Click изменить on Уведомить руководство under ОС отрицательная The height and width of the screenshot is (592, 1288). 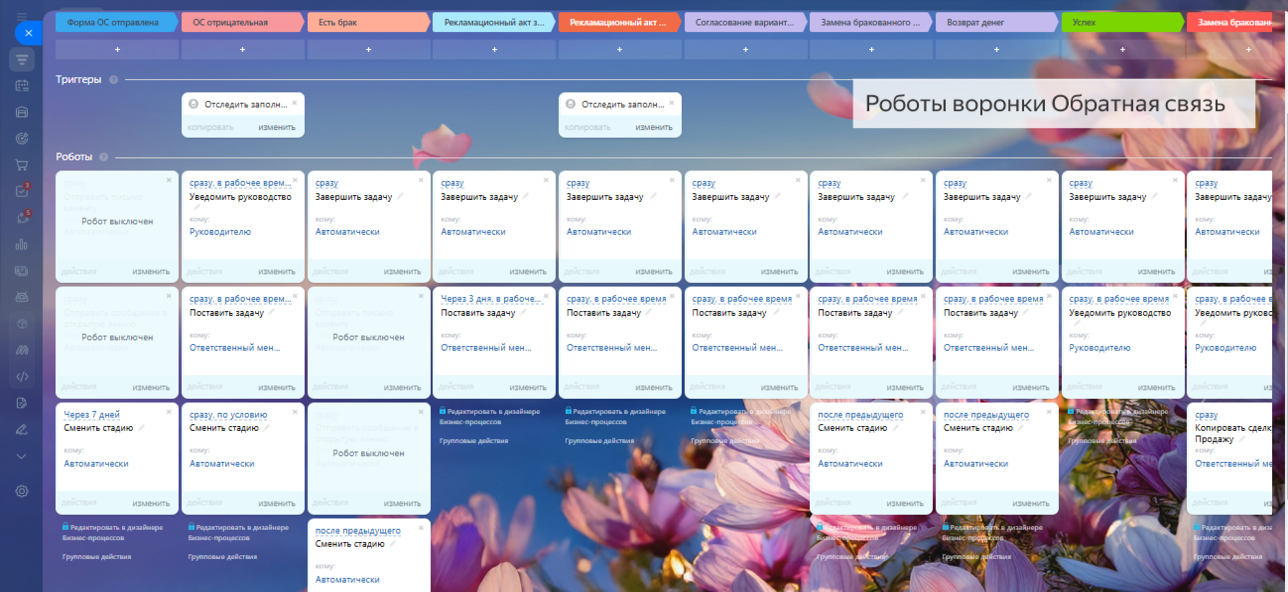point(277,272)
